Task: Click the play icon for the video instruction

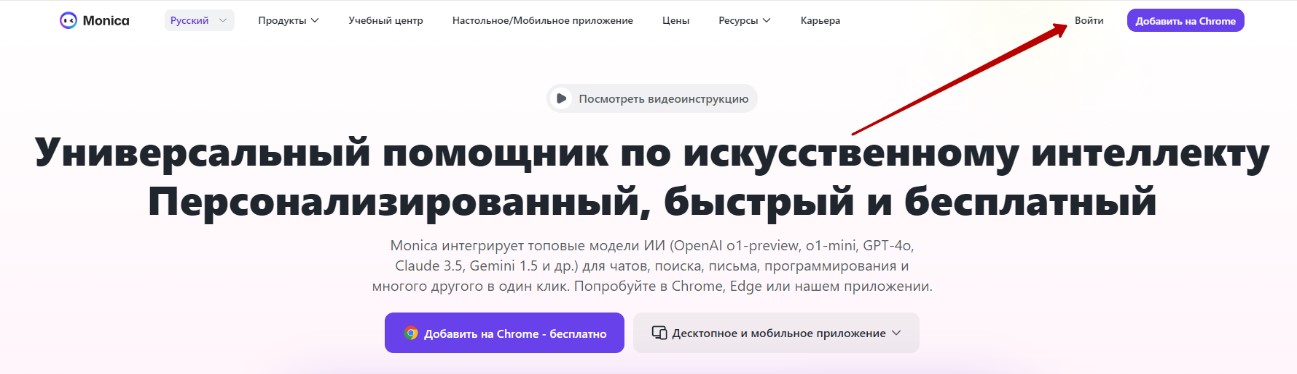Action: 562,98
